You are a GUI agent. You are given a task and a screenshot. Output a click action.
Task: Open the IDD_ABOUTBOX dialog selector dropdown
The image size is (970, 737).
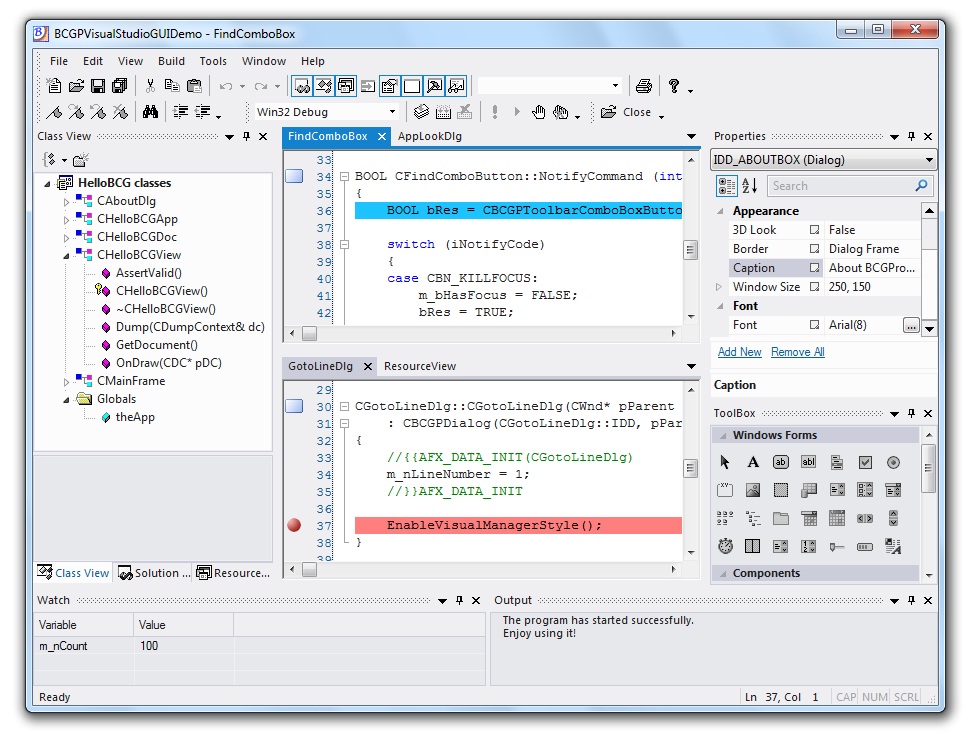[929, 159]
